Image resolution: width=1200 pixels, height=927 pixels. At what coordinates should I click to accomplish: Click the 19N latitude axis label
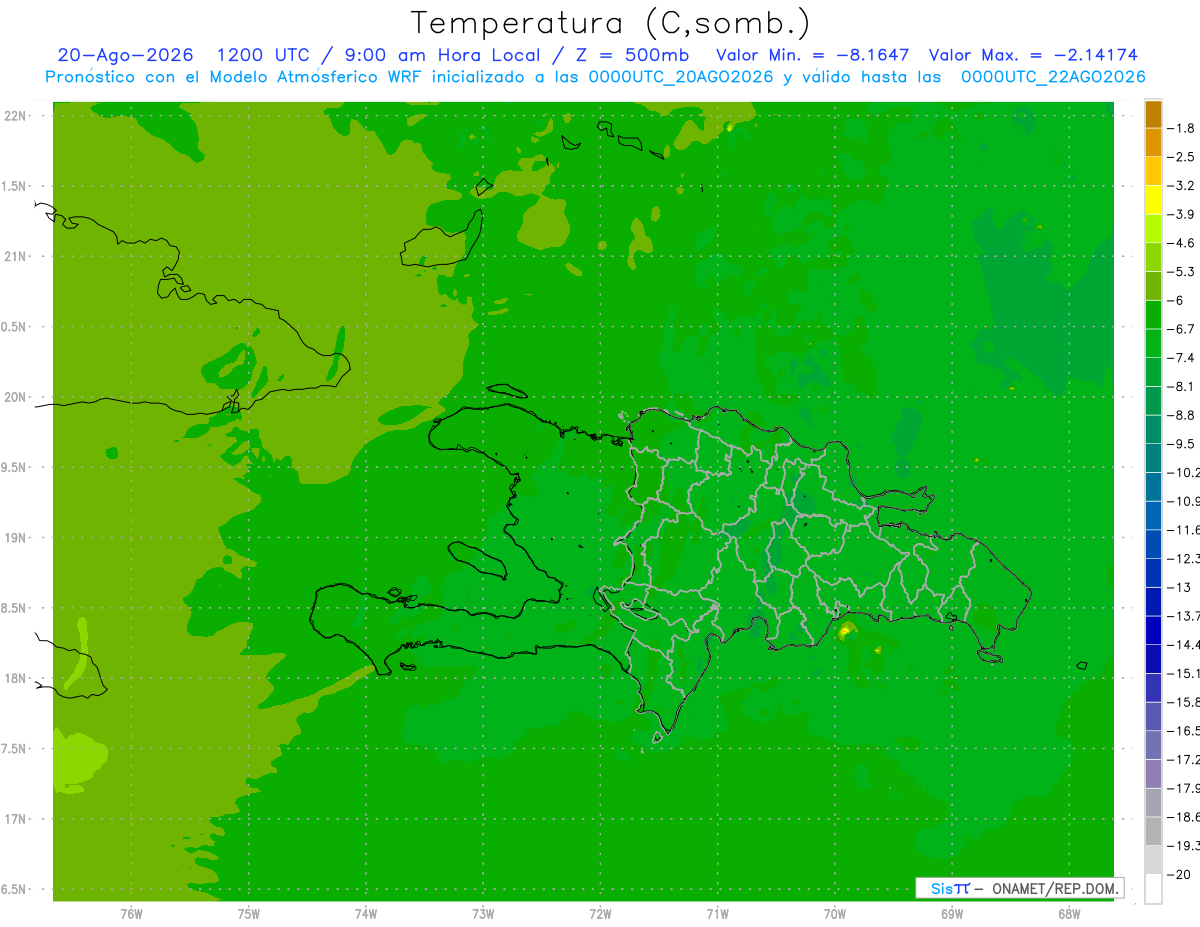(15, 538)
